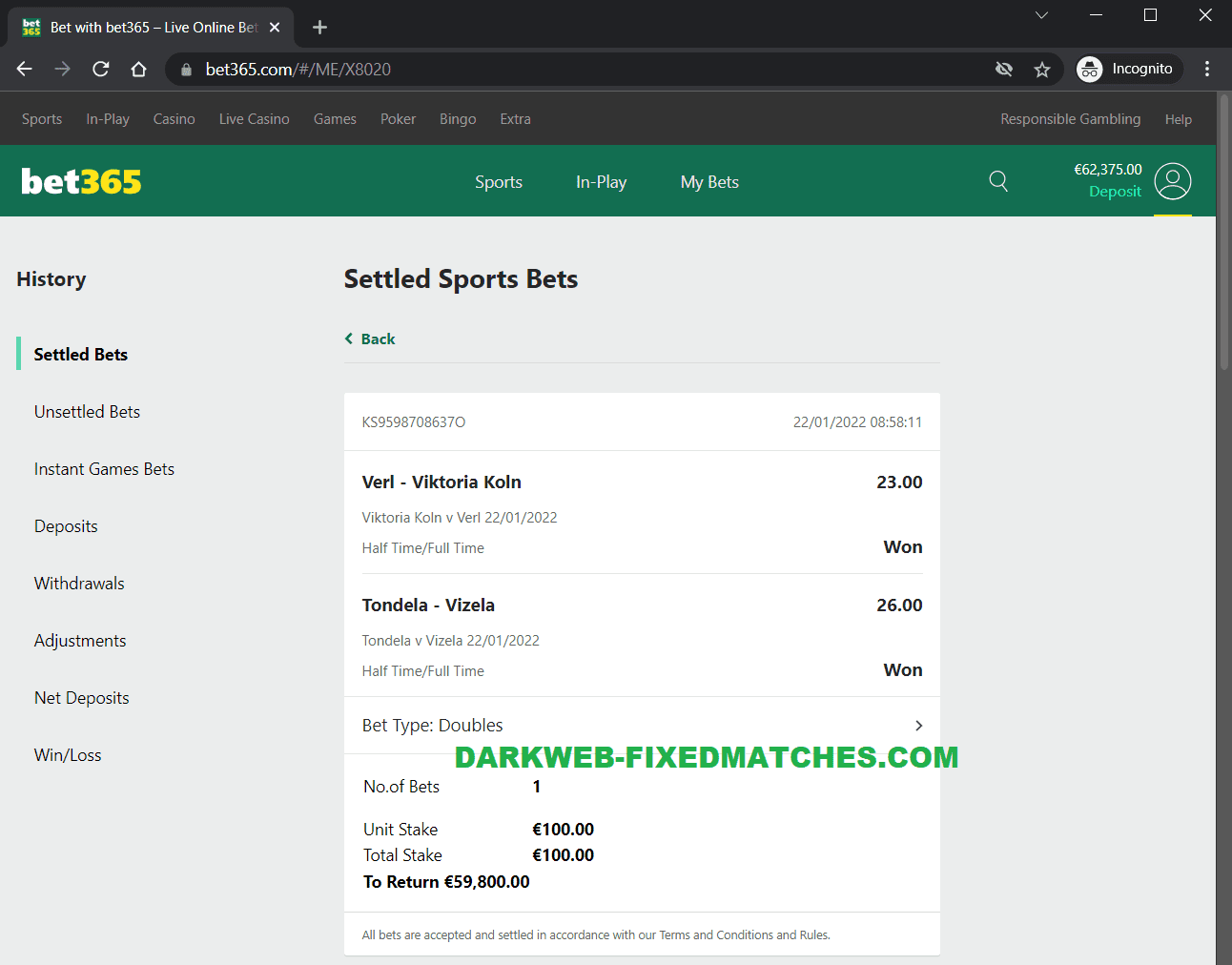Select Unsettled Bets in History
This screenshot has height=965, width=1232.
(87, 412)
